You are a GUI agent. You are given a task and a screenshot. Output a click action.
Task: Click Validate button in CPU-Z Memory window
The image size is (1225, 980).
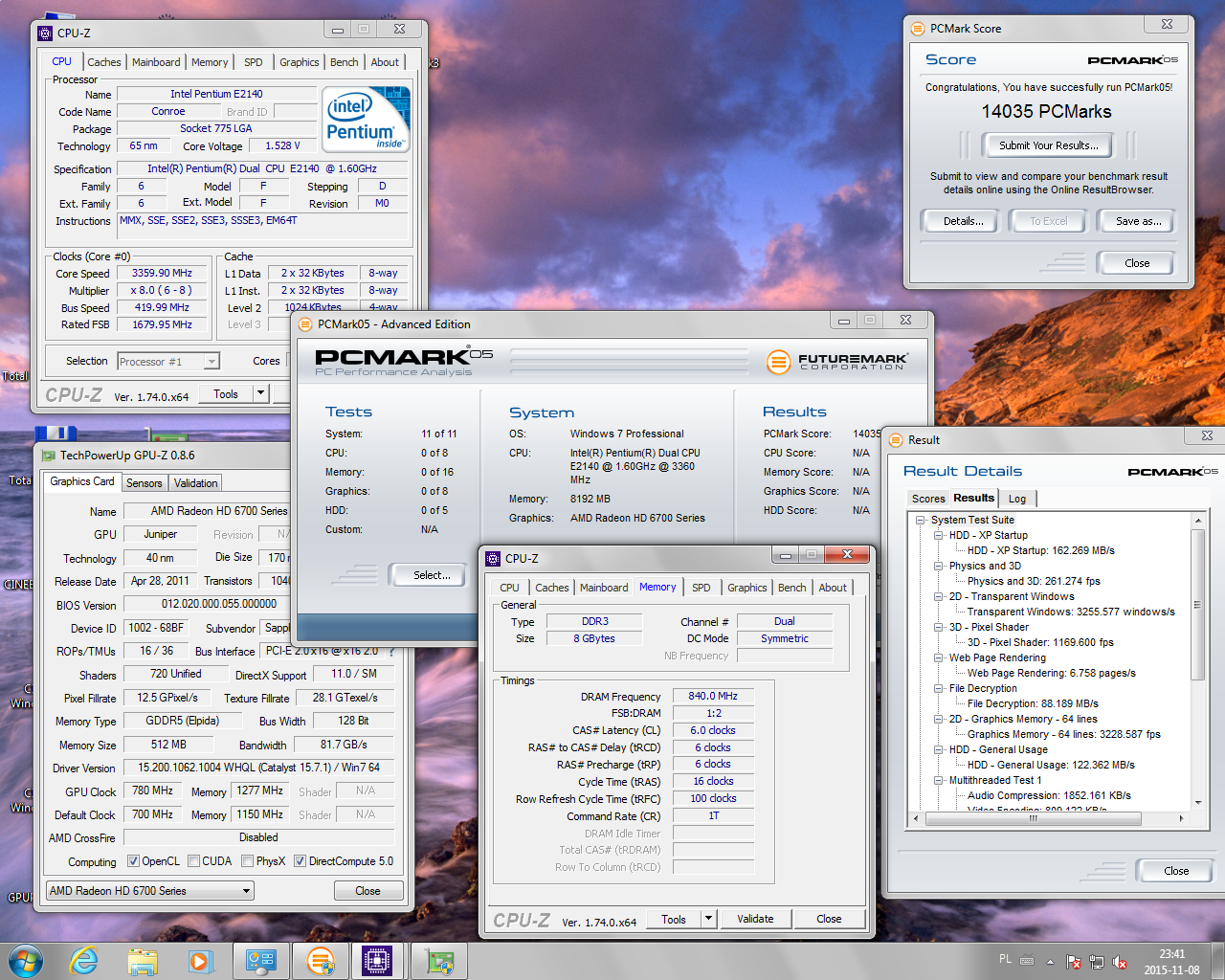(755, 919)
